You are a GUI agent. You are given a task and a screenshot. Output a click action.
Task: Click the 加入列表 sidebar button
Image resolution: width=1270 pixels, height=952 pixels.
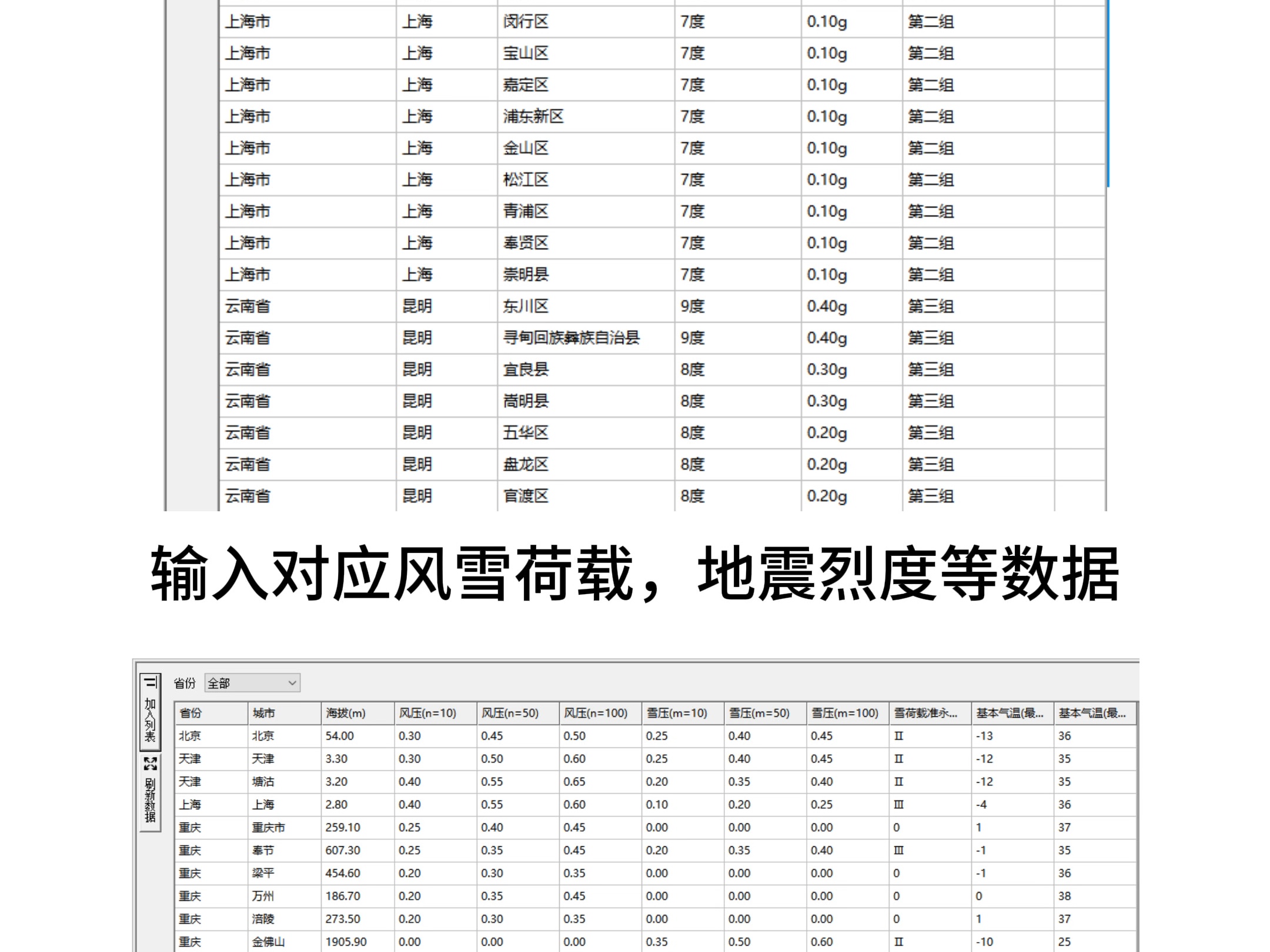pyautogui.click(x=150, y=712)
